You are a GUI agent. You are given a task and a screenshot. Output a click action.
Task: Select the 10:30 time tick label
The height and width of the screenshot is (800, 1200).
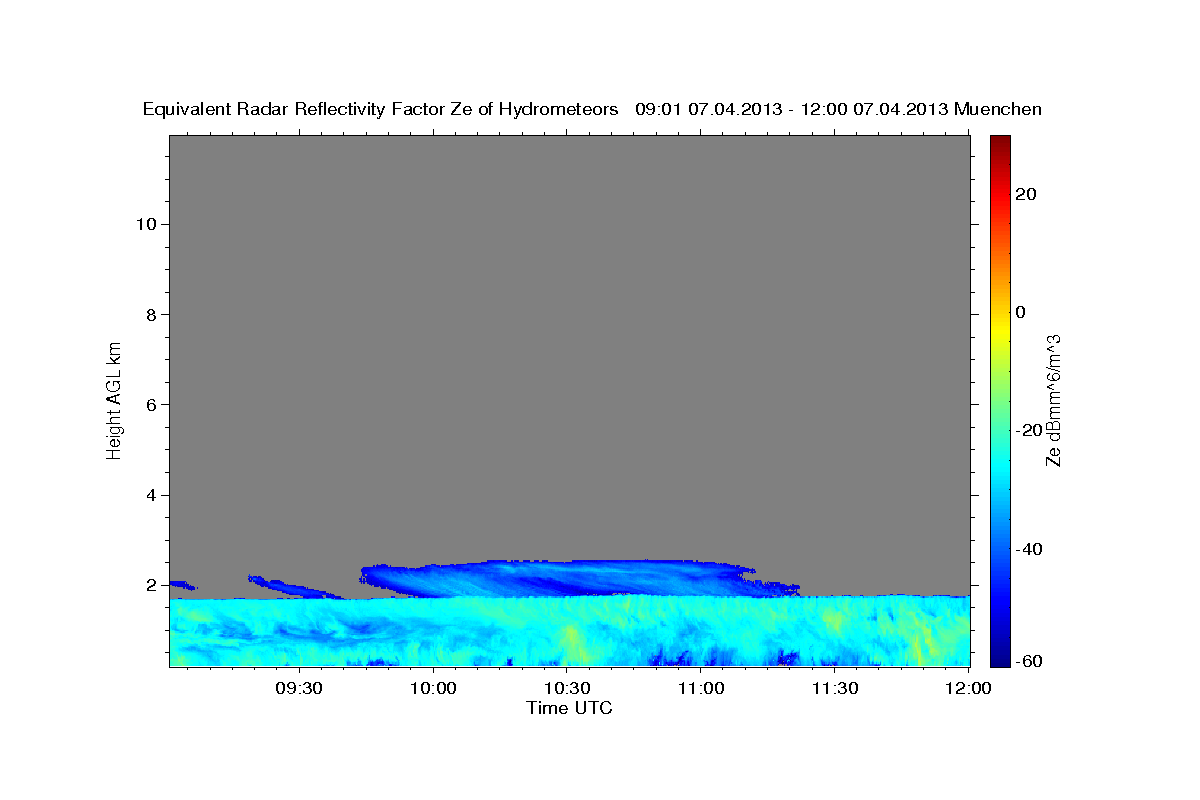click(567, 688)
